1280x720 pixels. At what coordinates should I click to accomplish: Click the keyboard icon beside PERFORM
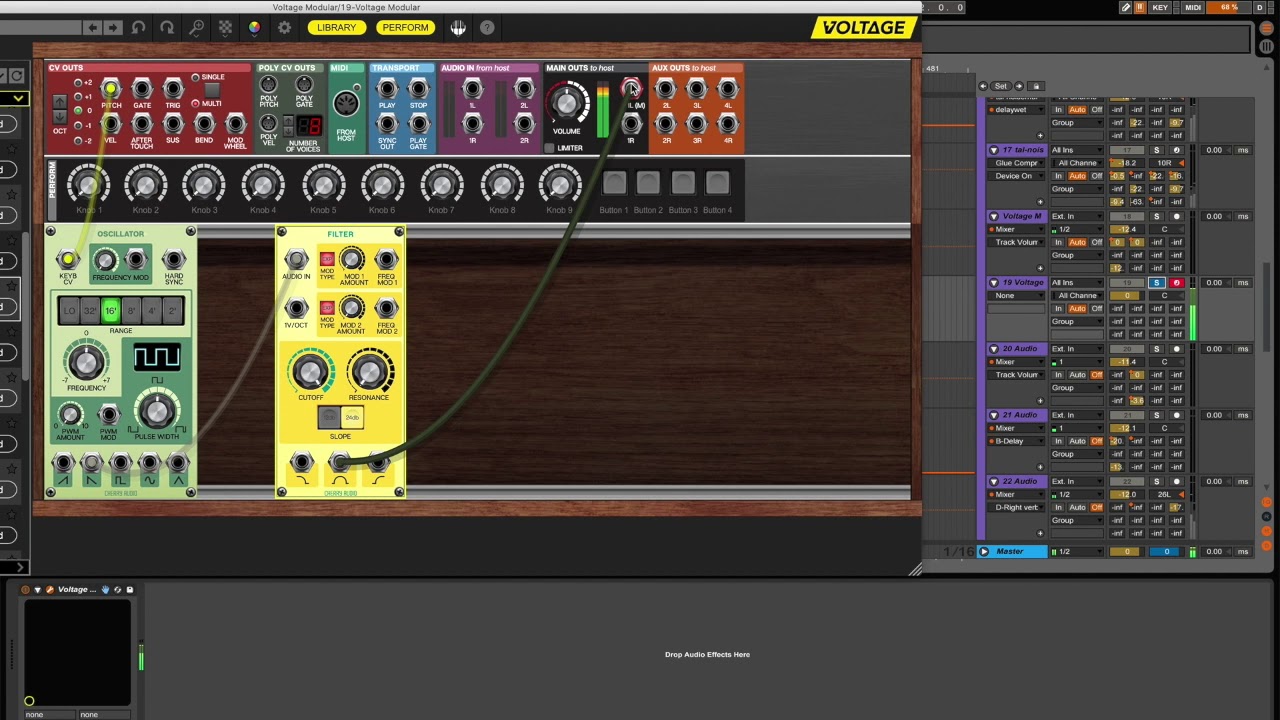[458, 28]
